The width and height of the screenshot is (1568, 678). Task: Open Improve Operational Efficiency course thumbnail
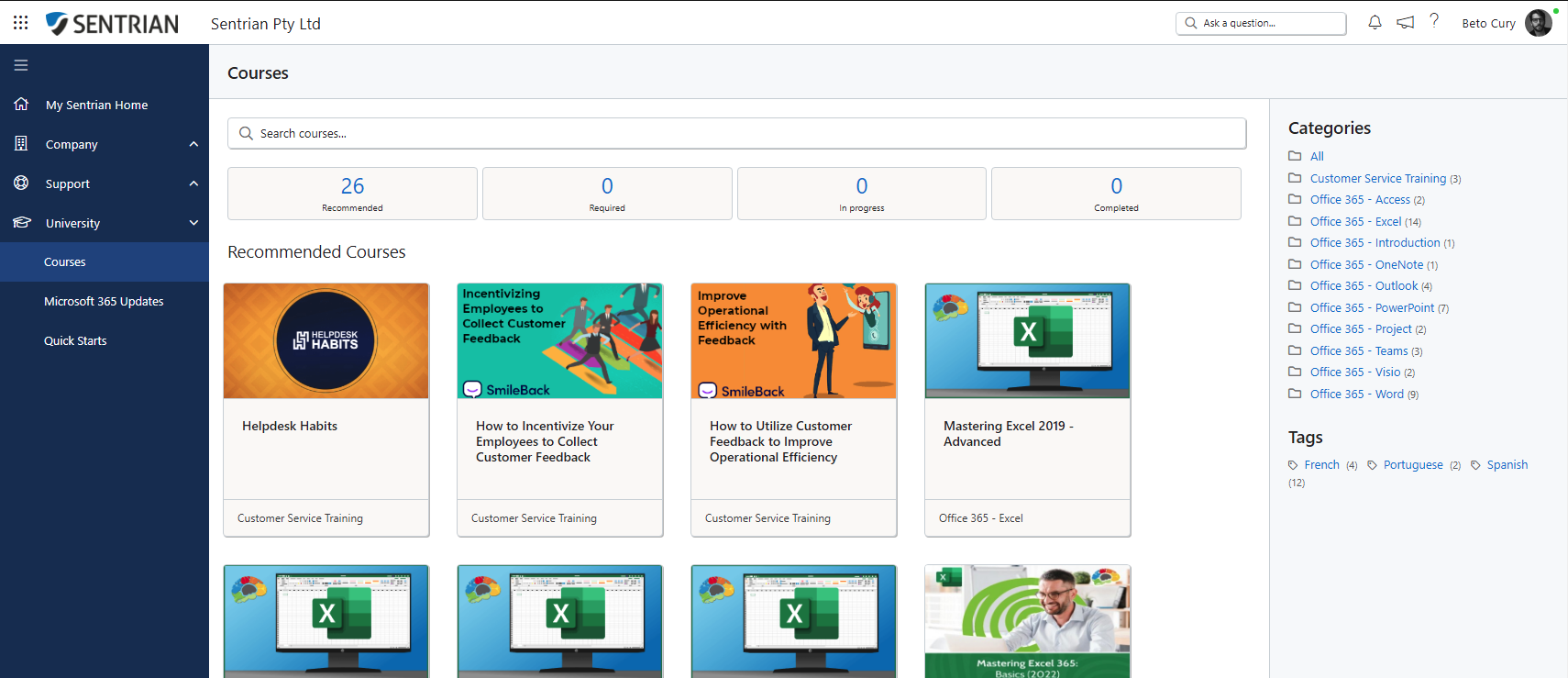click(x=794, y=341)
